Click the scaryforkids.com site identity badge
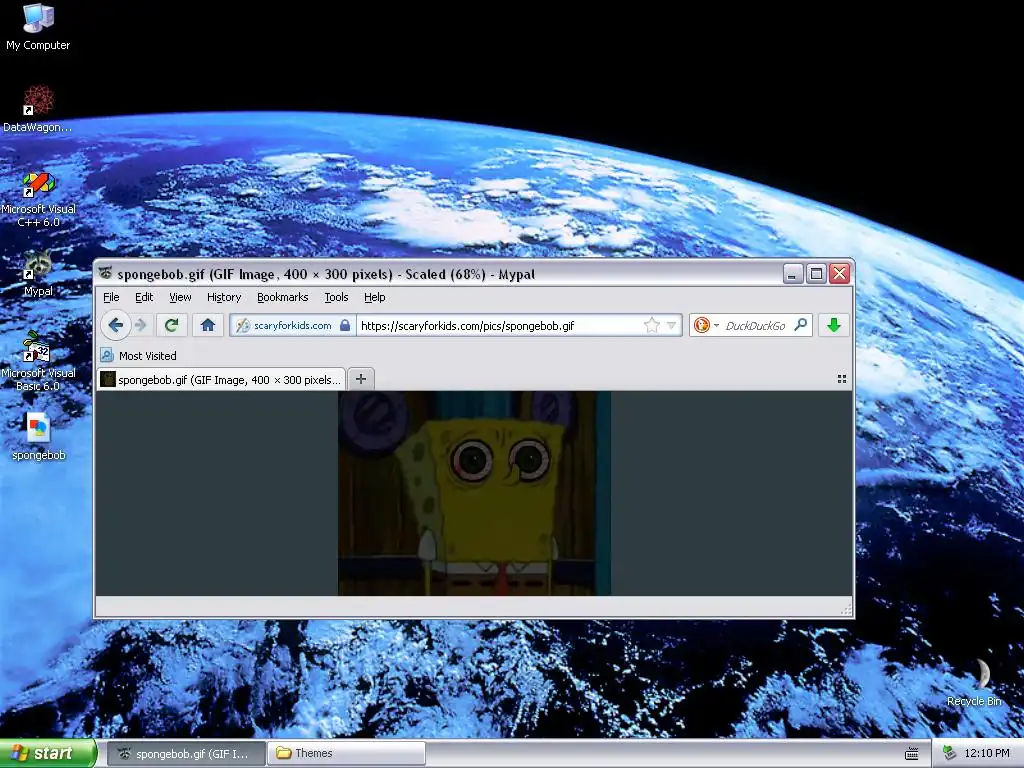The width and height of the screenshot is (1024, 768). (293, 325)
